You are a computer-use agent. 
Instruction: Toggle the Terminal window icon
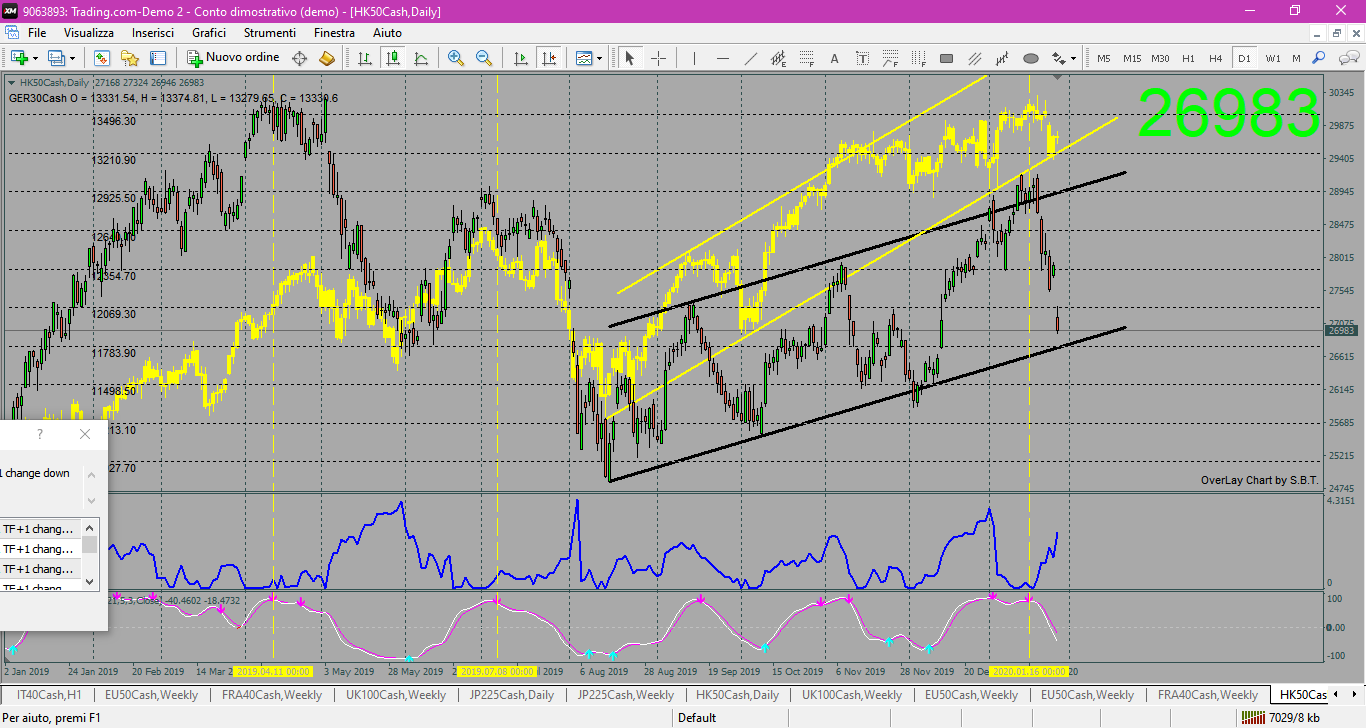(x=157, y=58)
